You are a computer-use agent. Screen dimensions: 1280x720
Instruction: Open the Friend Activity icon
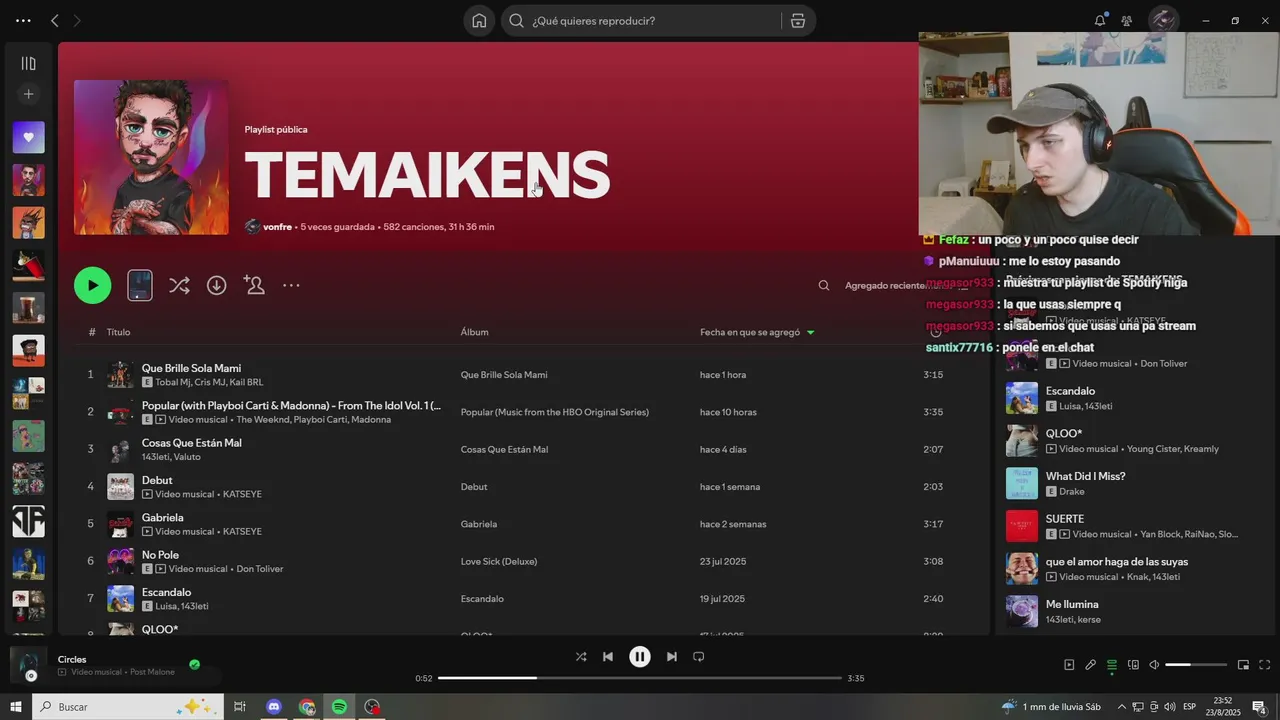[1127, 21]
